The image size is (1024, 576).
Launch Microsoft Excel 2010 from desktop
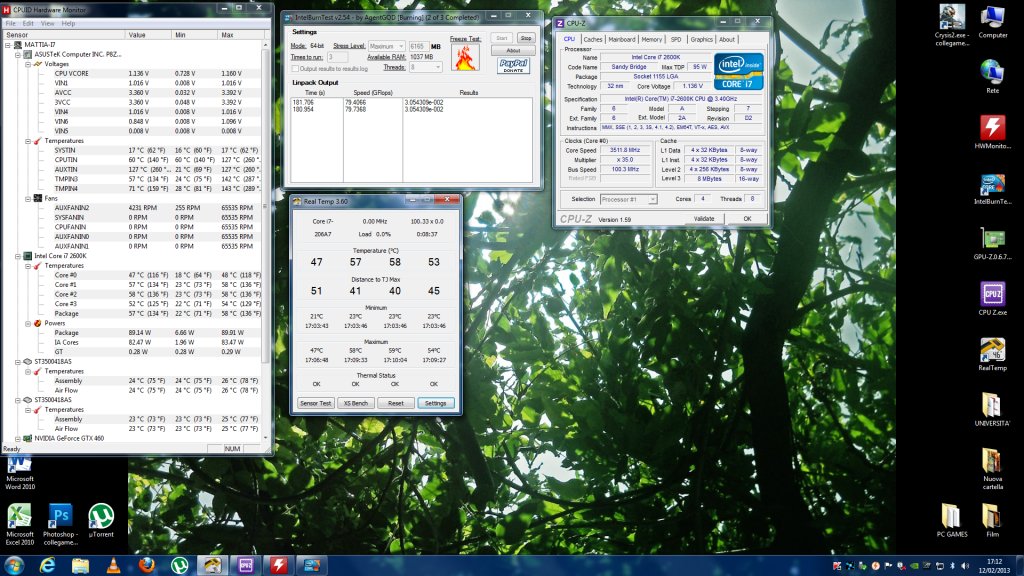[20, 524]
